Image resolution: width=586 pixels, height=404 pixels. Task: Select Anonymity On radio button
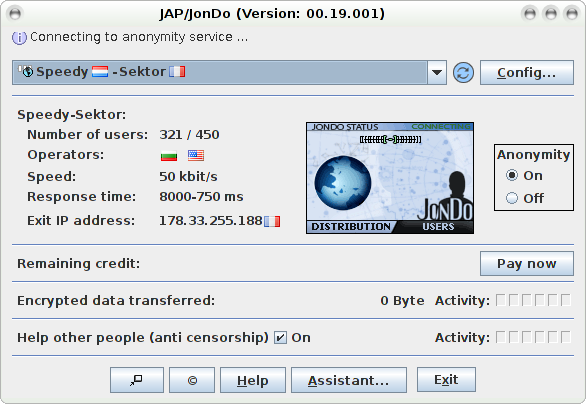click(512, 175)
